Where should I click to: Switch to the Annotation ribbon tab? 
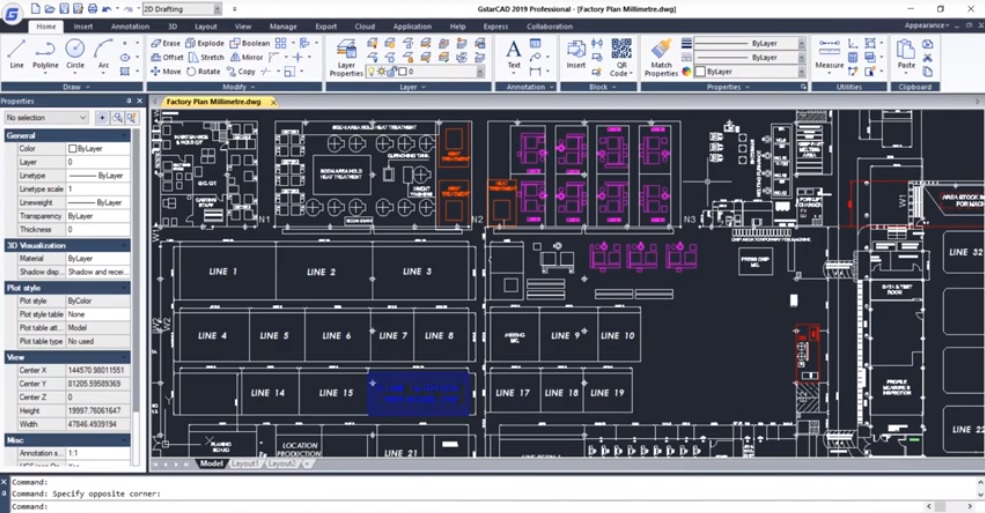click(x=130, y=27)
